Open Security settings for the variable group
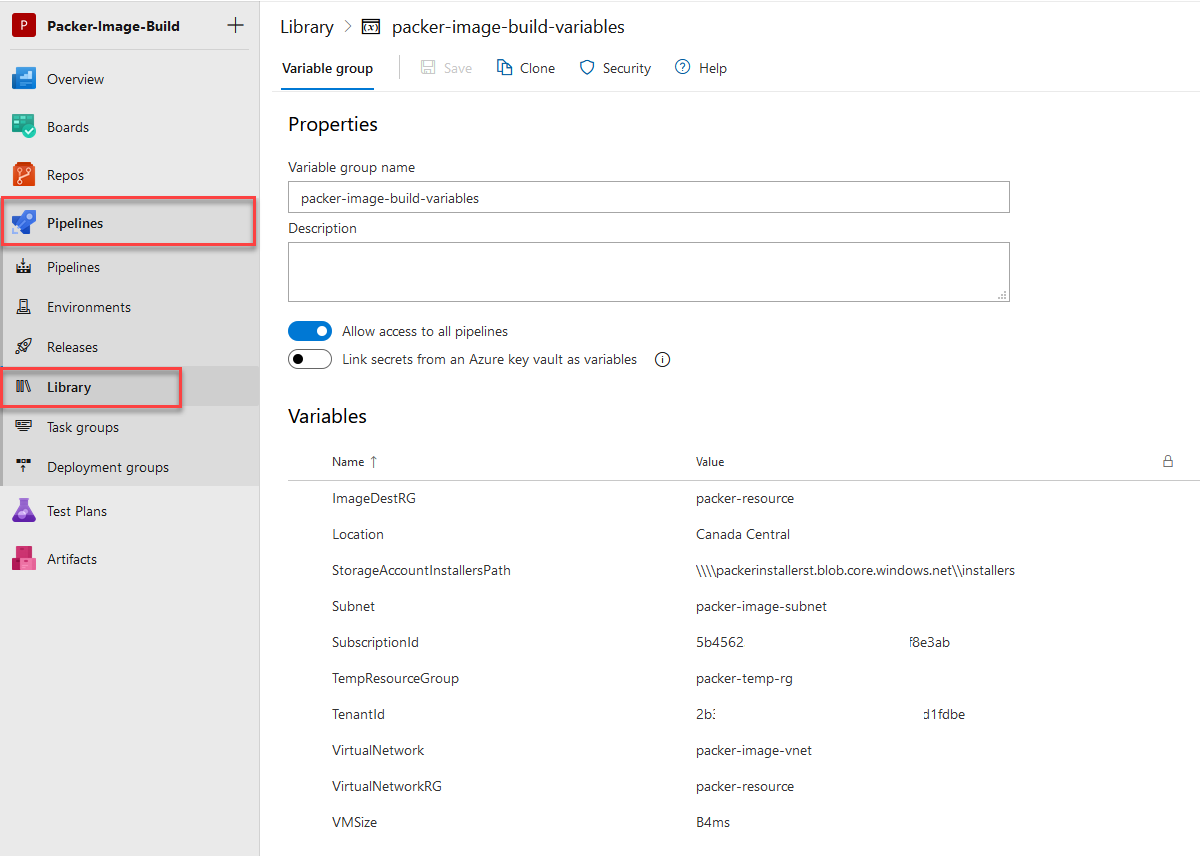Screen dimensions: 1200x856 [615, 67]
